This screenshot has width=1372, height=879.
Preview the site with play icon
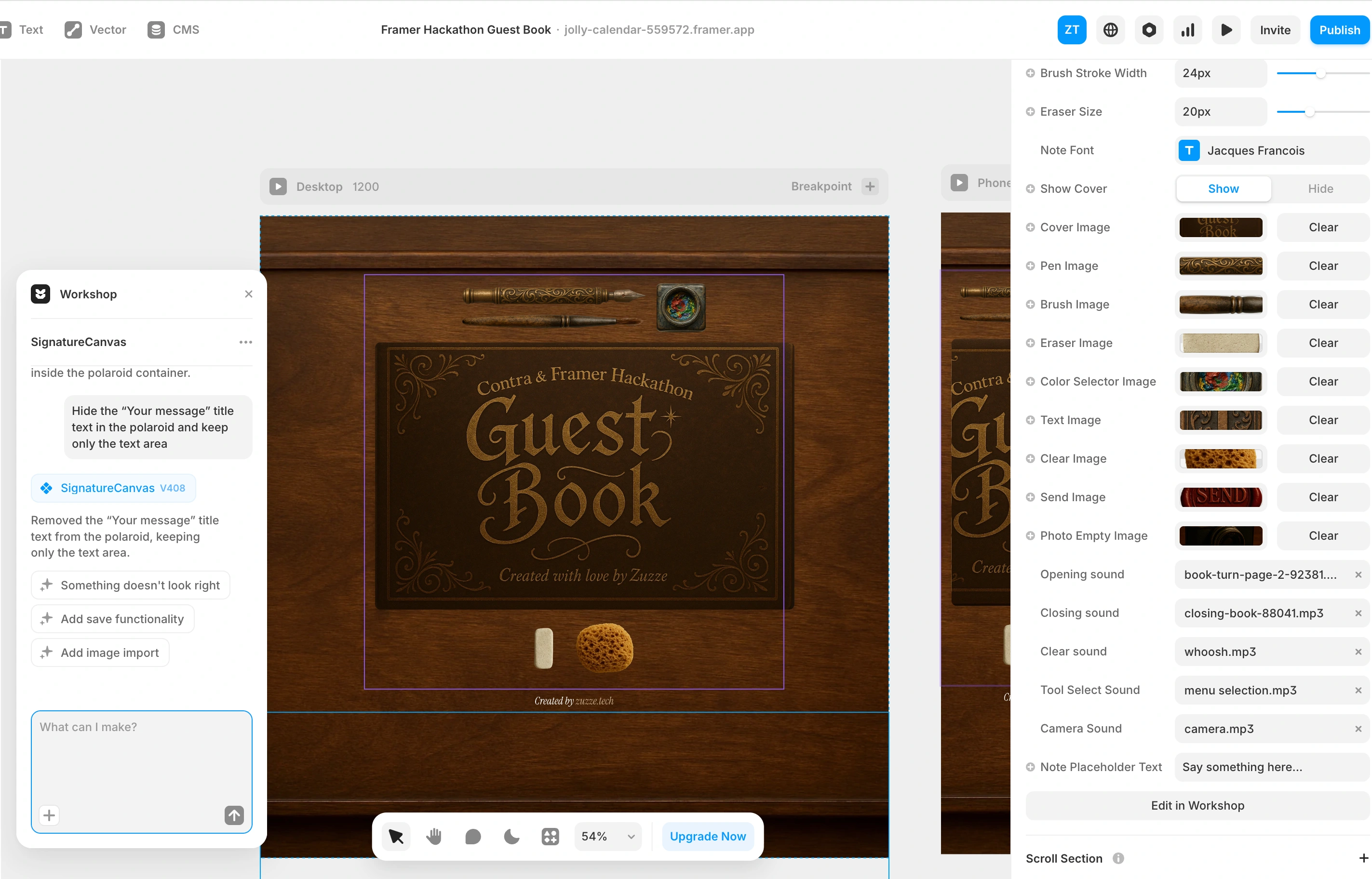click(x=1226, y=30)
